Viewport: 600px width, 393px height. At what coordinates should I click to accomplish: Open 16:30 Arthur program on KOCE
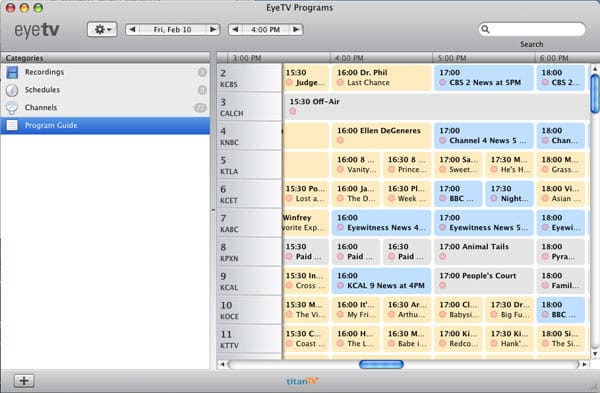click(407, 310)
